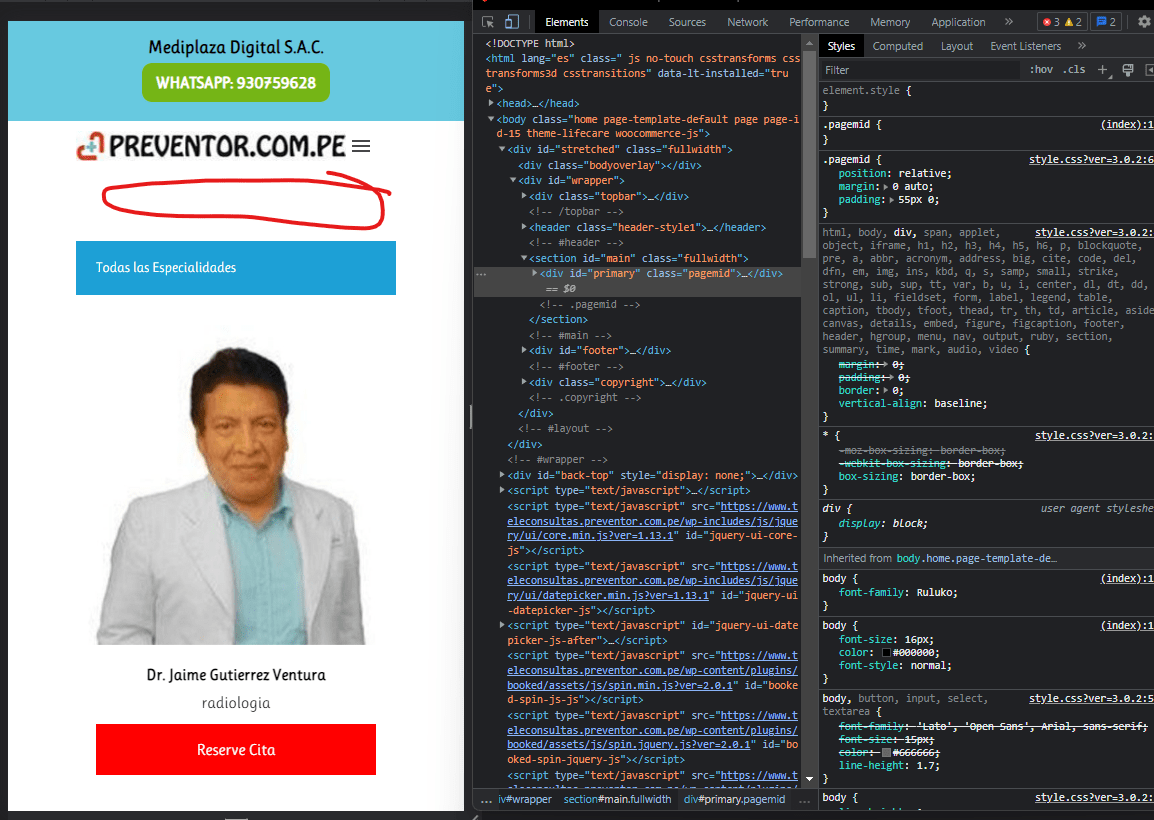Screen dimensions: 1154x820
Task: Expand the div#footer node
Action: [x=524, y=350]
